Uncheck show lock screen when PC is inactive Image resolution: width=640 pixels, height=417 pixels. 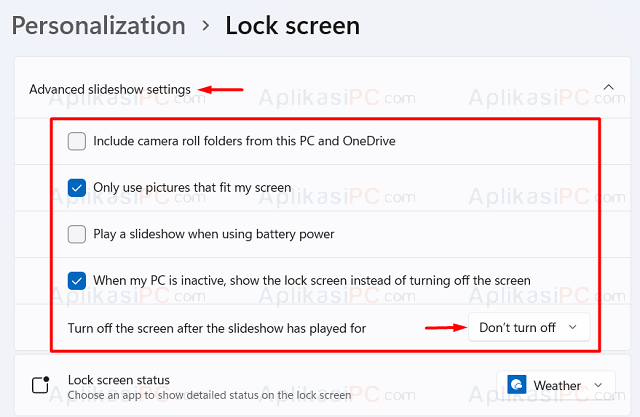tap(77, 281)
